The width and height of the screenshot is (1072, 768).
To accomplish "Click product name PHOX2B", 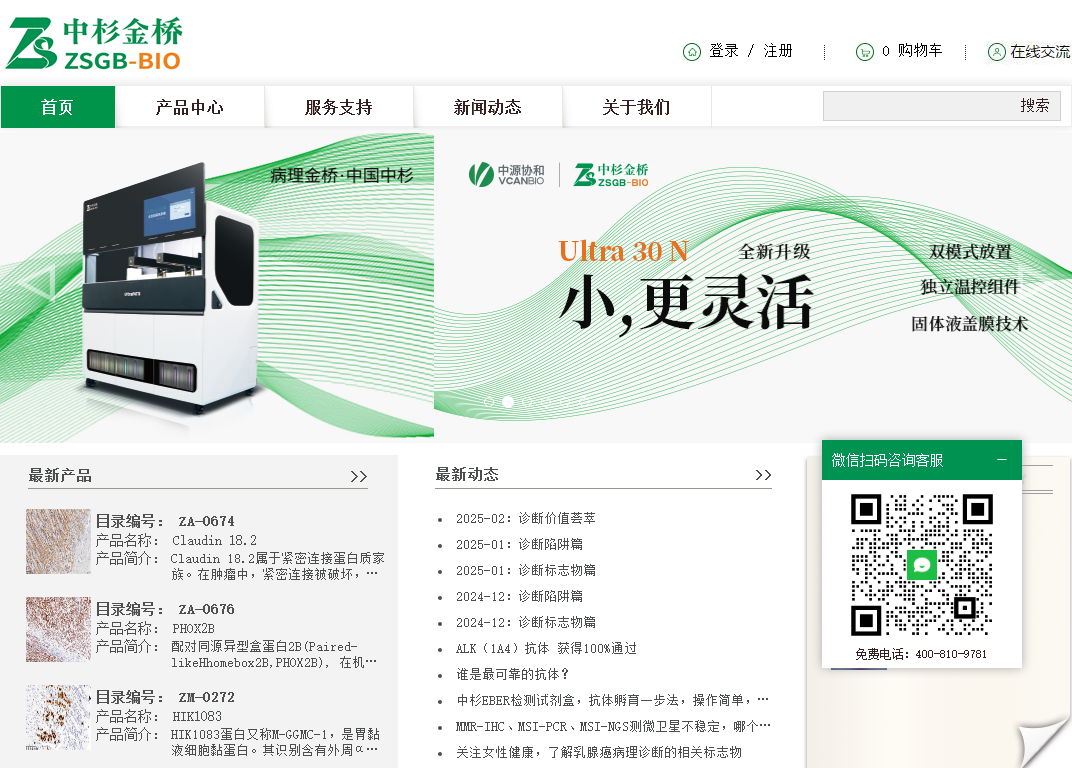I will (193, 628).
